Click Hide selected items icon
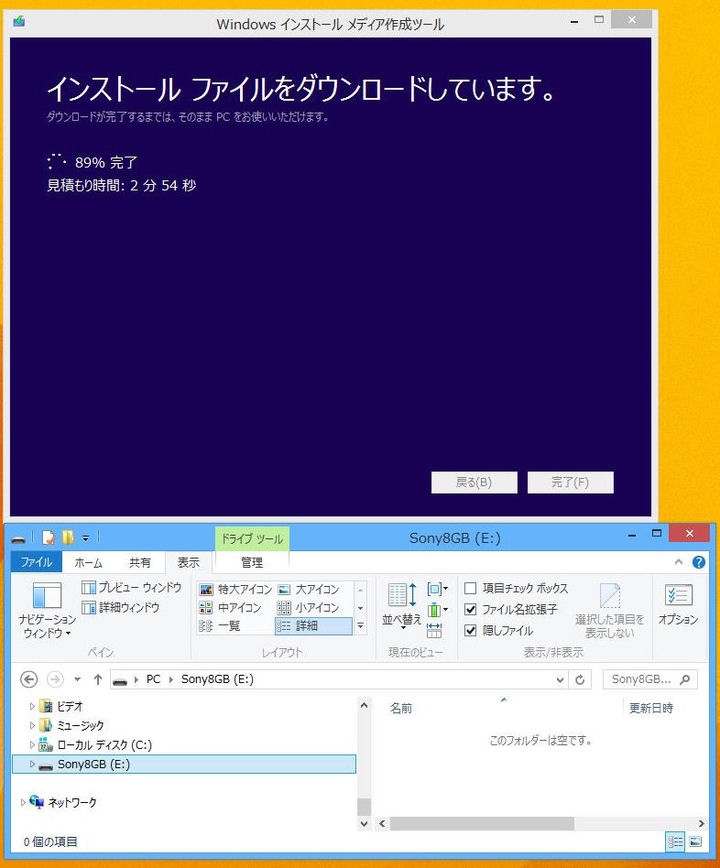720x868 pixels. (x=609, y=596)
